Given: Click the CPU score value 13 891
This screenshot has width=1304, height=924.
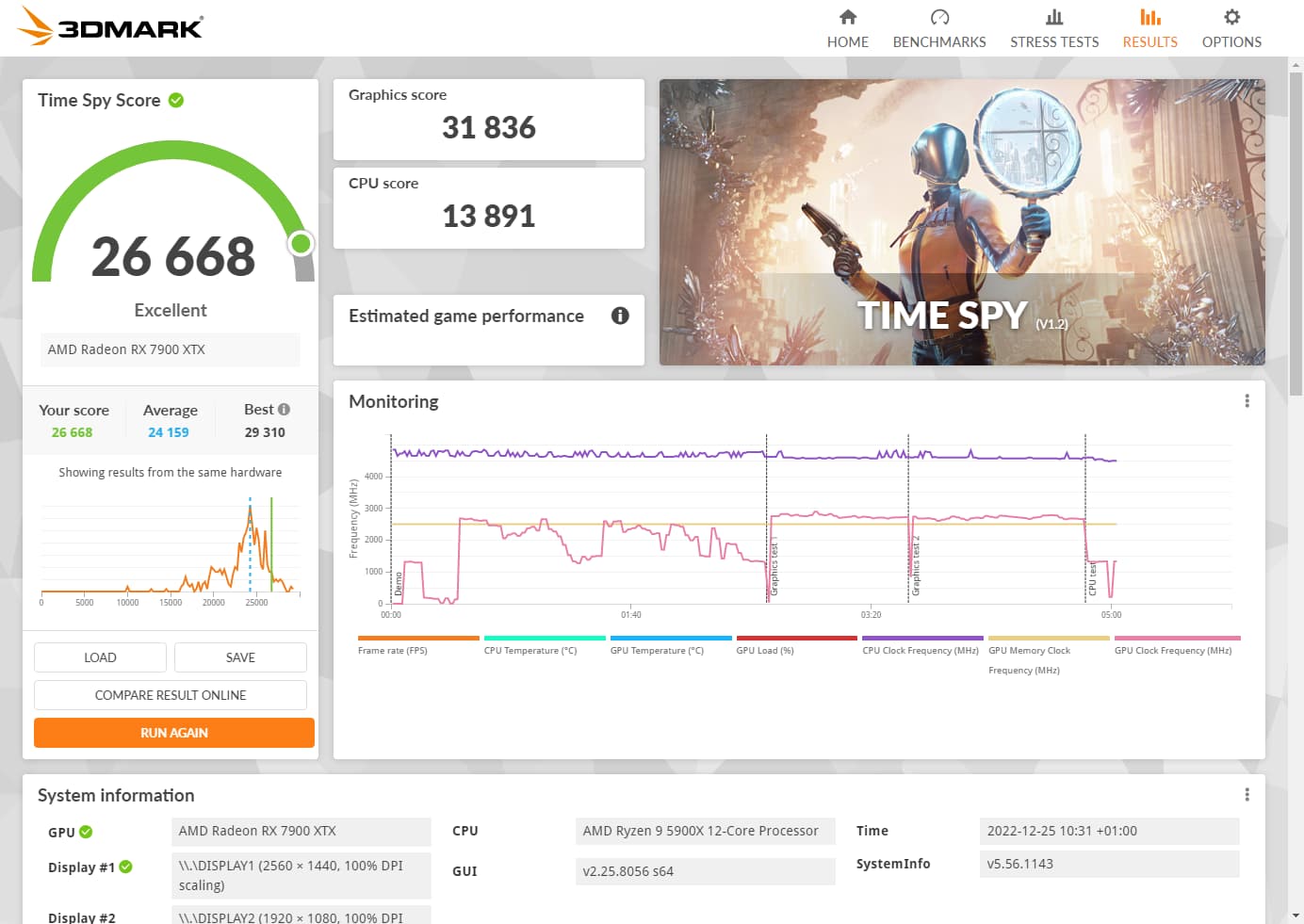Looking at the screenshot, I should [489, 217].
